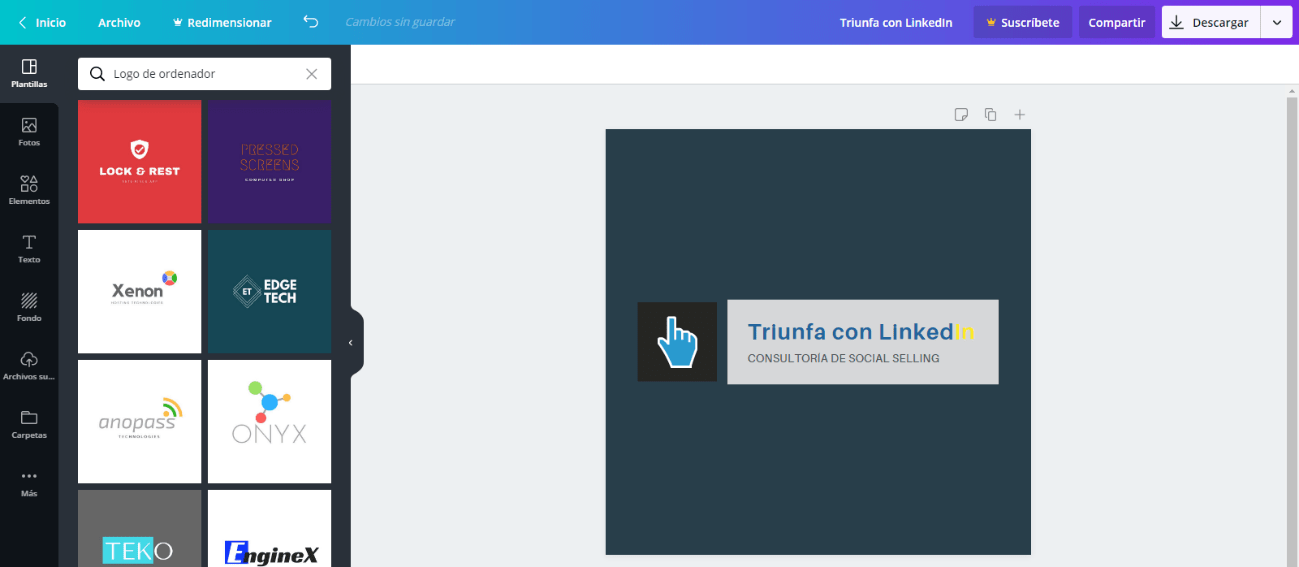
Task: Show more options with Más
Action: click(29, 482)
